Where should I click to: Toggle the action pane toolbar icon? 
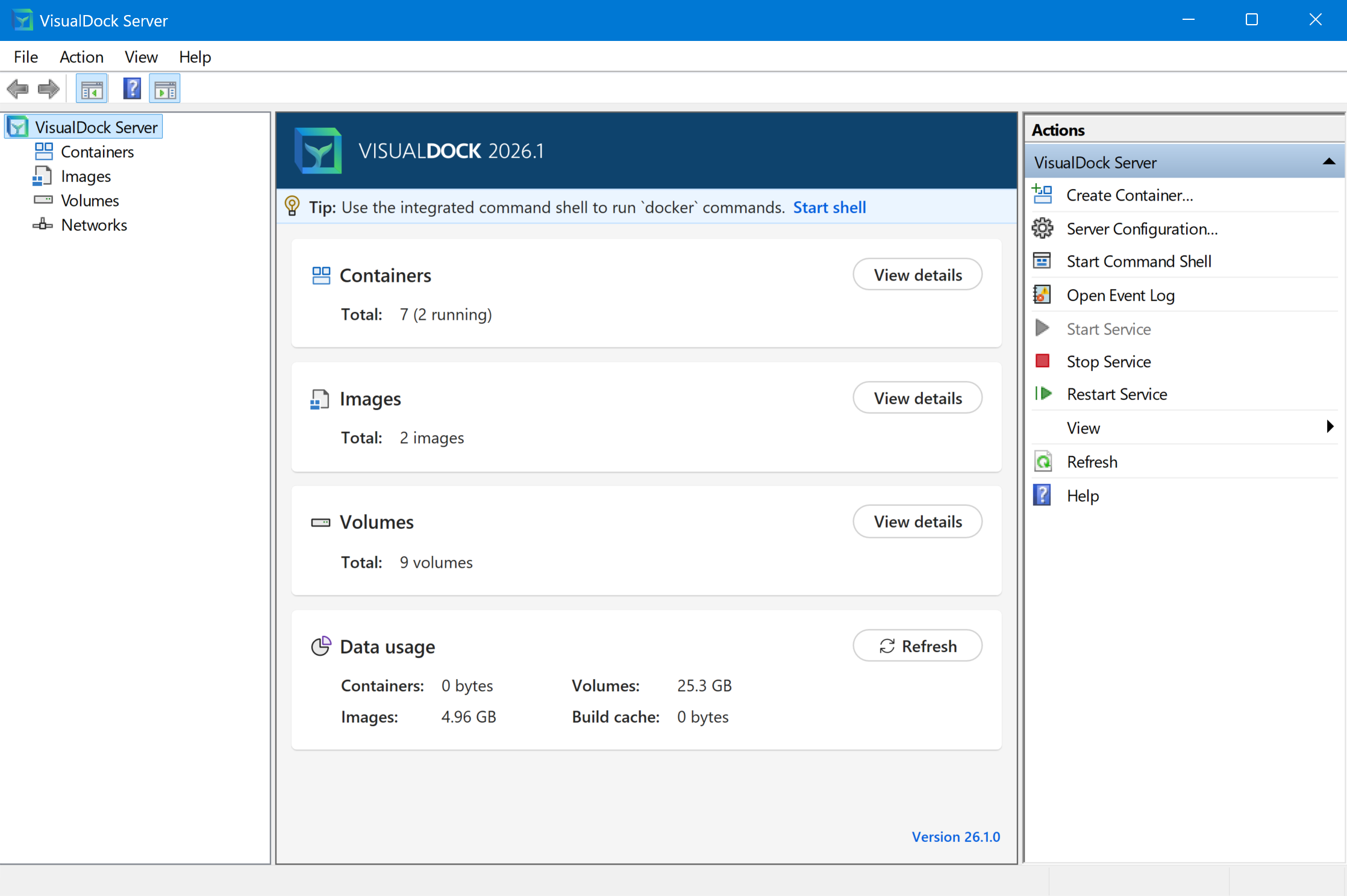(x=165, y=89)
